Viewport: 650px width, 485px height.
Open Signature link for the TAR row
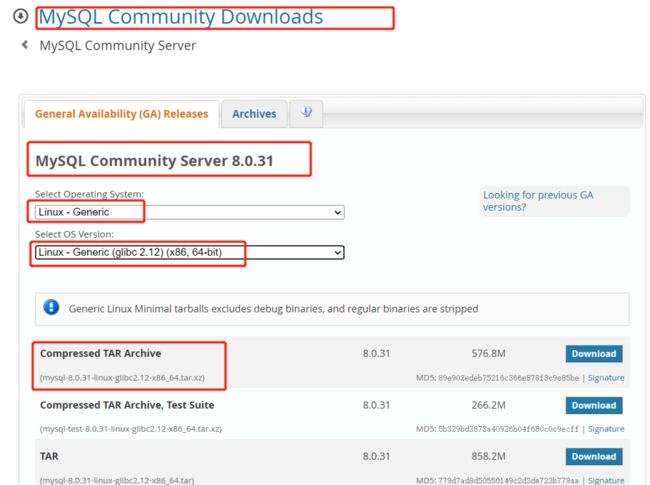click(x=606, y=480)
